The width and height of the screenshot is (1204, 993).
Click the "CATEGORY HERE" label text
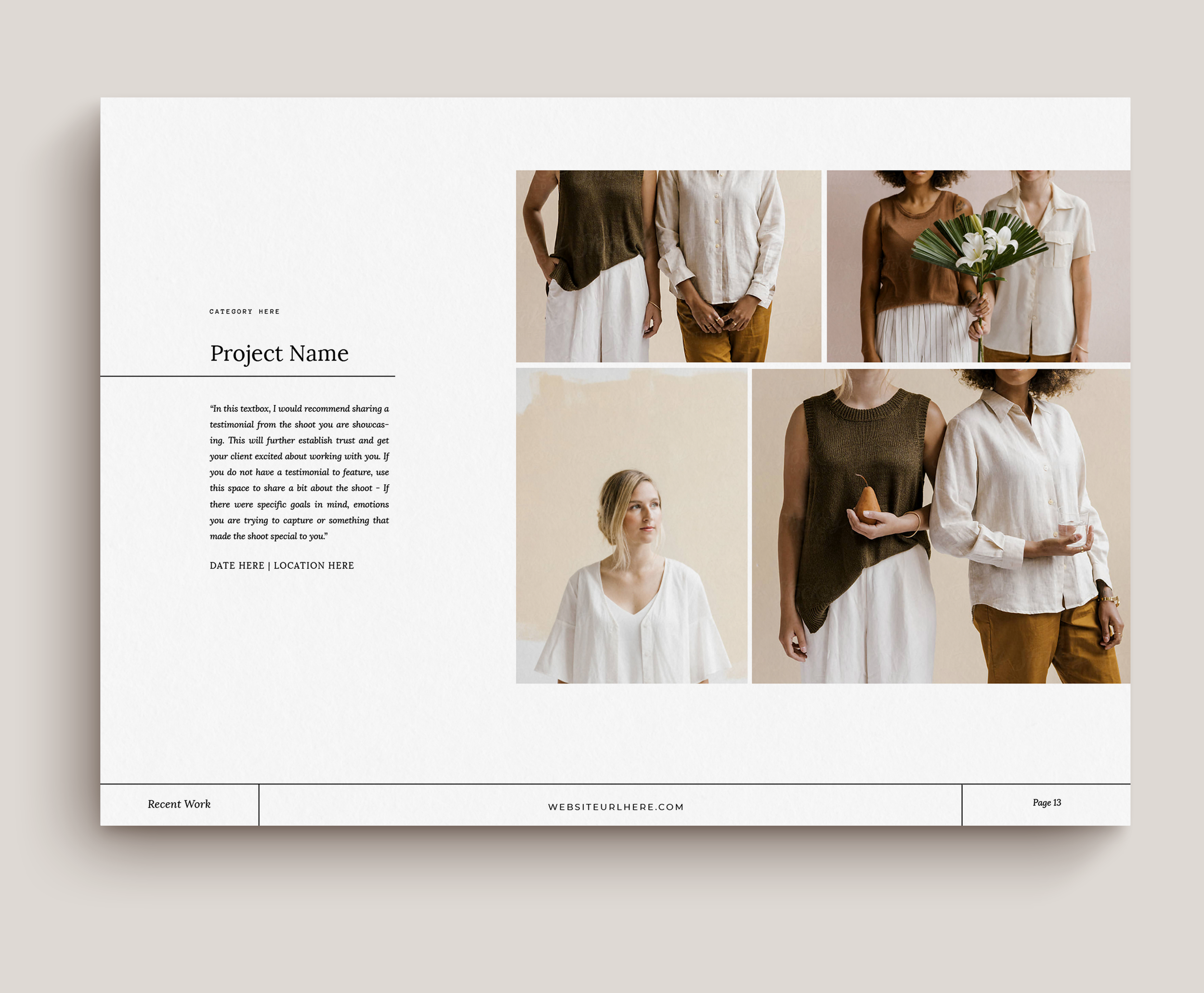244,312
